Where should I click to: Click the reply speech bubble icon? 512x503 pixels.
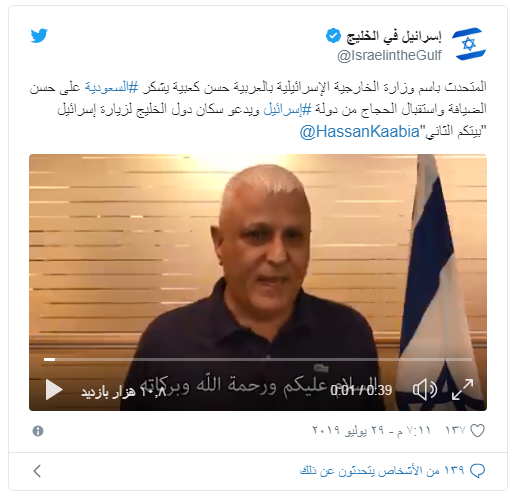(x=477, y=471)
